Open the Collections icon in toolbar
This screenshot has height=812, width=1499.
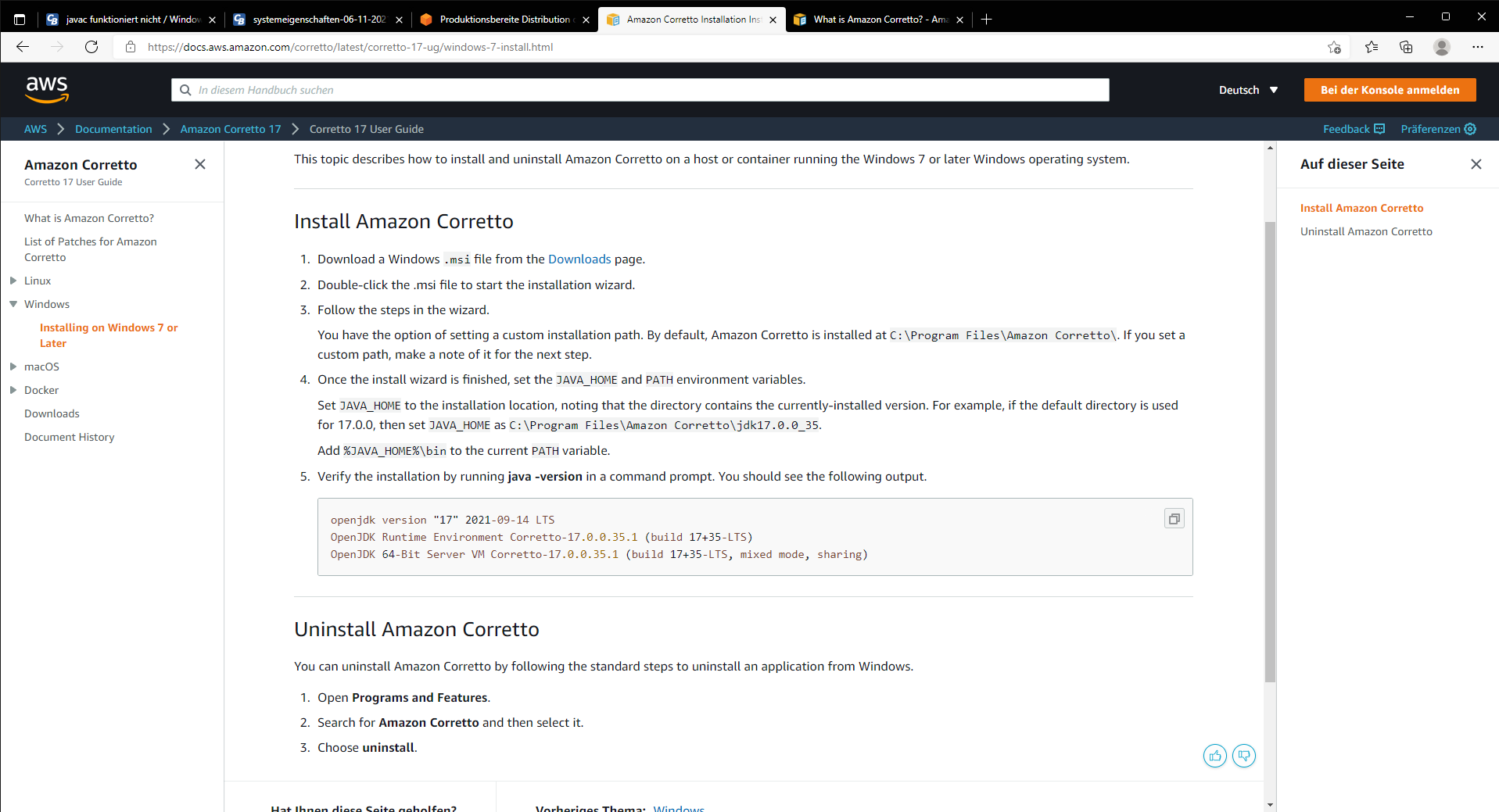click(1406, 47)
